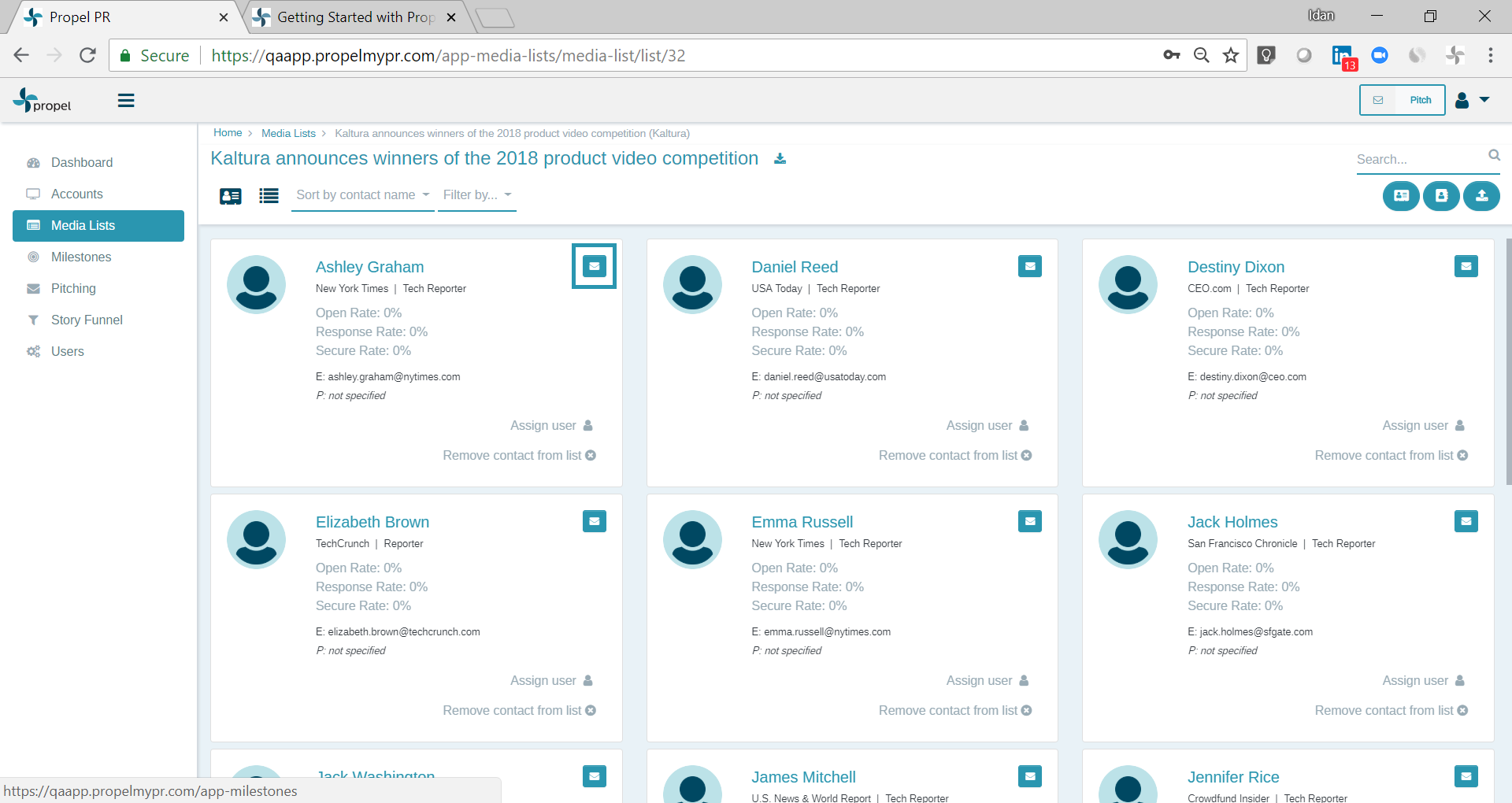
Task: Click Daniel Reed's profile avatar
Action: [x=692, y=284]
